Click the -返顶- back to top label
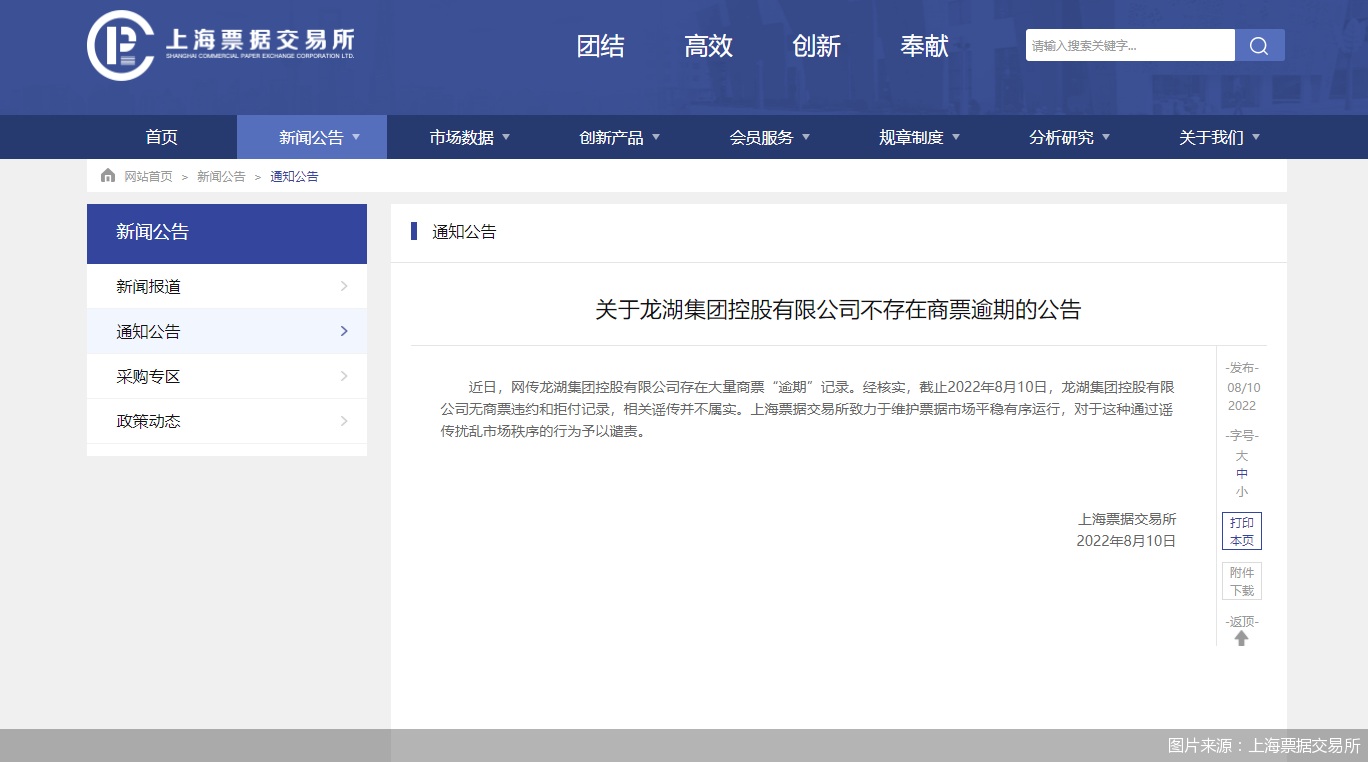1368x762 pixels. (1242, 621)
